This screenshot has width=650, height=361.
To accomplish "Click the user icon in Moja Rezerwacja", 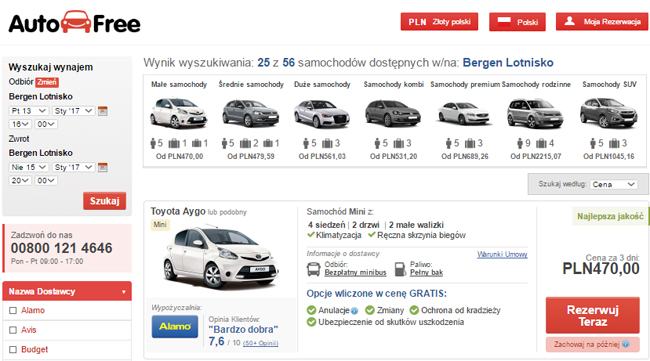I will point(570,21).
